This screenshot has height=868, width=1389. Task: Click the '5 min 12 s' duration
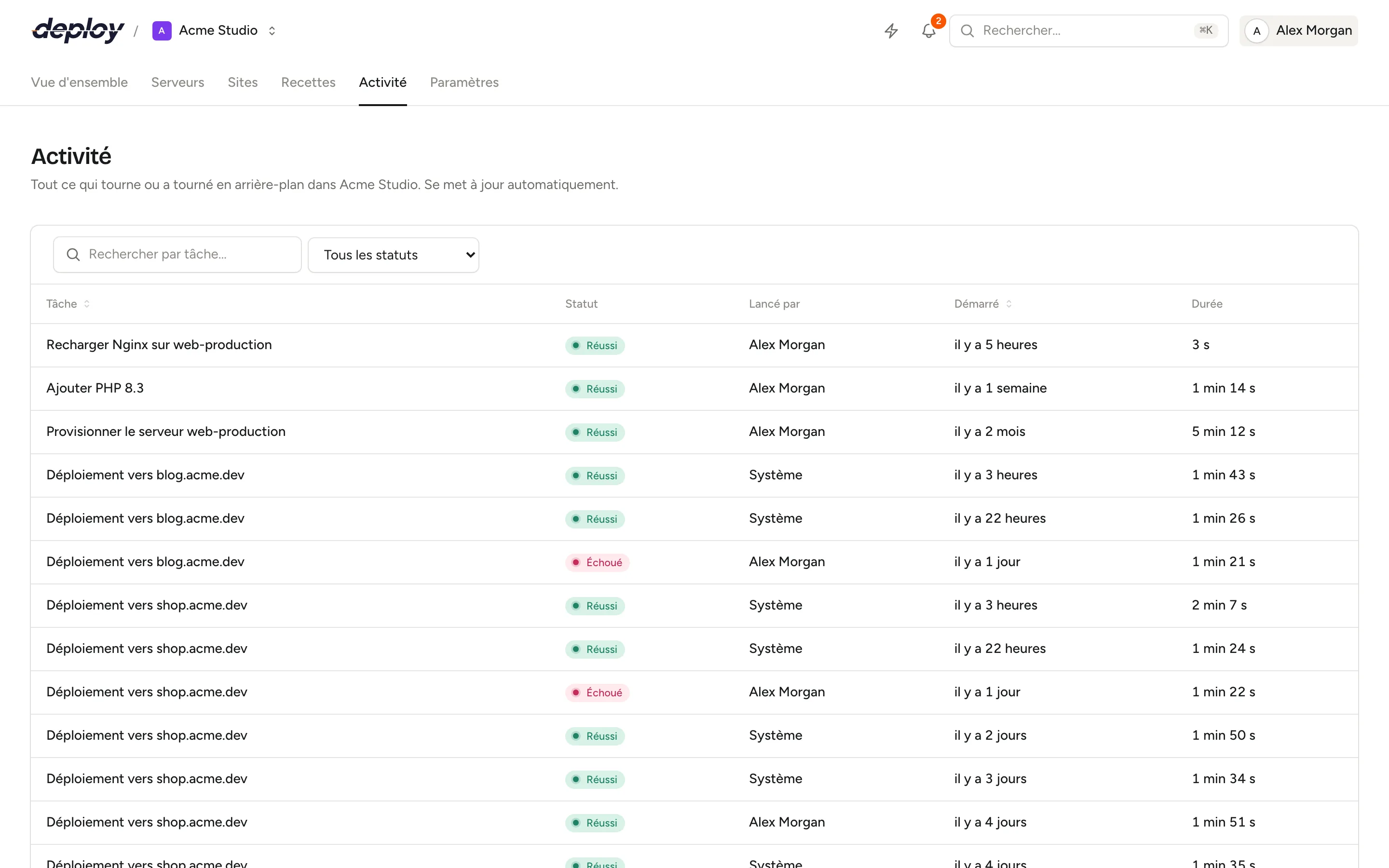pyautogui.click(x=1223, y=431)
